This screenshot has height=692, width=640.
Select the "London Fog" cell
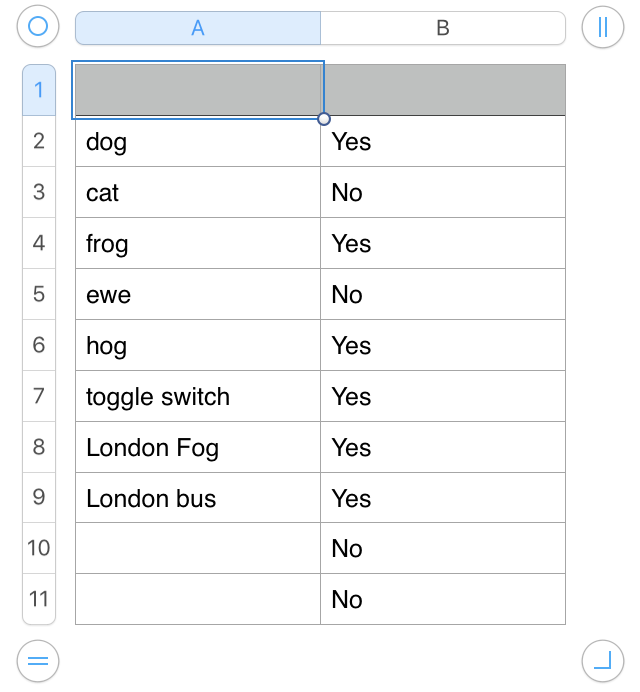coord(198,448)
